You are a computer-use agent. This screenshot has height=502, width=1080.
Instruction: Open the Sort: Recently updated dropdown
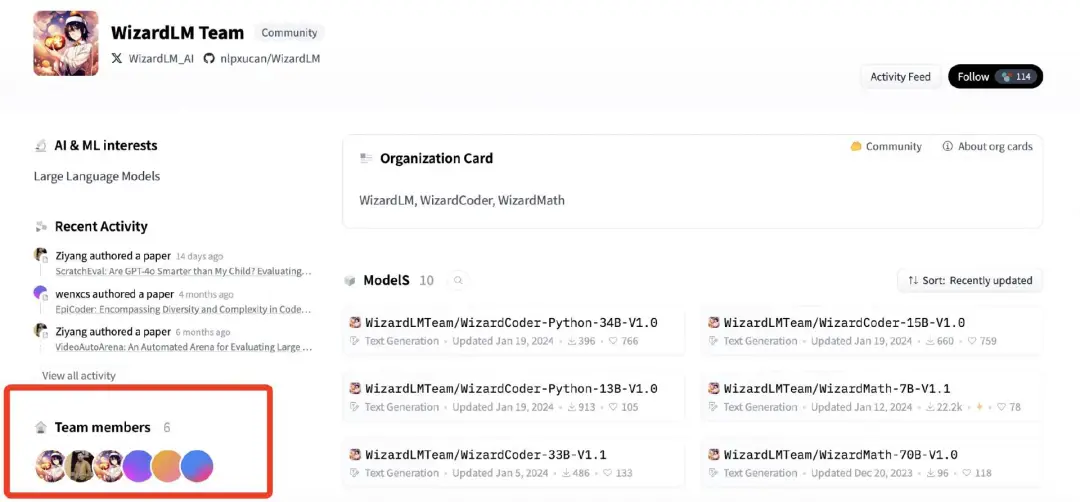969,281
